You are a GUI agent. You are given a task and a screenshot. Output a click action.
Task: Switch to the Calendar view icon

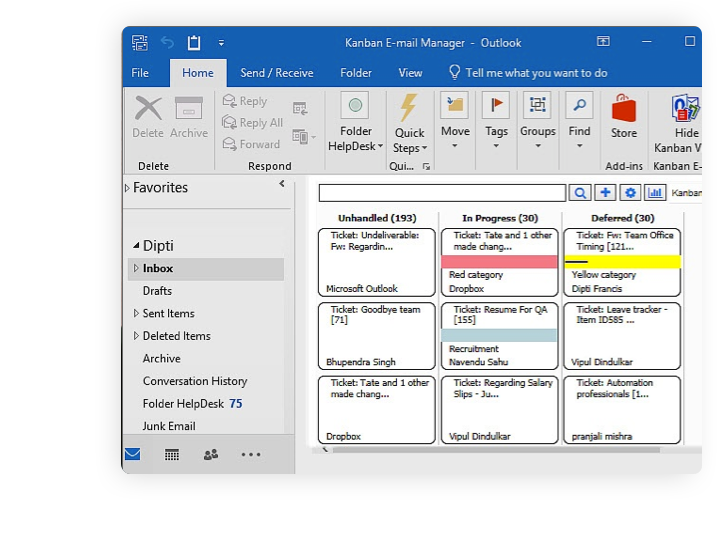(x=172, y=455)
